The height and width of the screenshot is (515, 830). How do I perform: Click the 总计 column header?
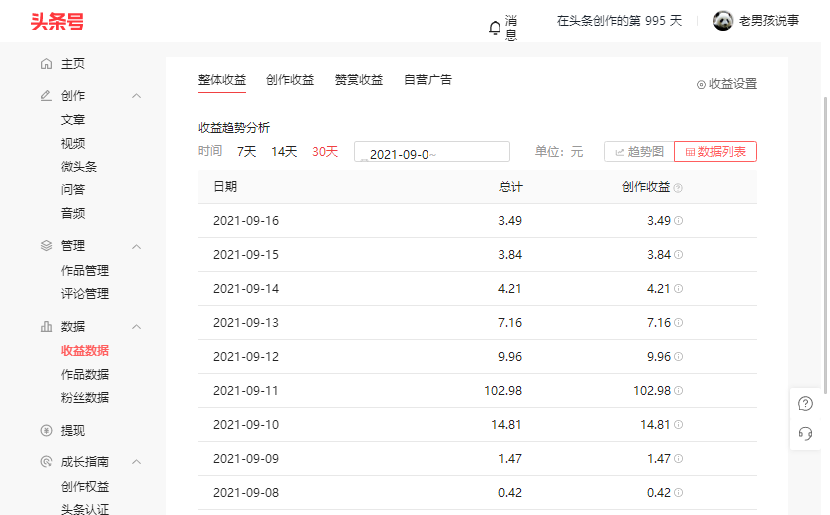[x=510, y=187]
